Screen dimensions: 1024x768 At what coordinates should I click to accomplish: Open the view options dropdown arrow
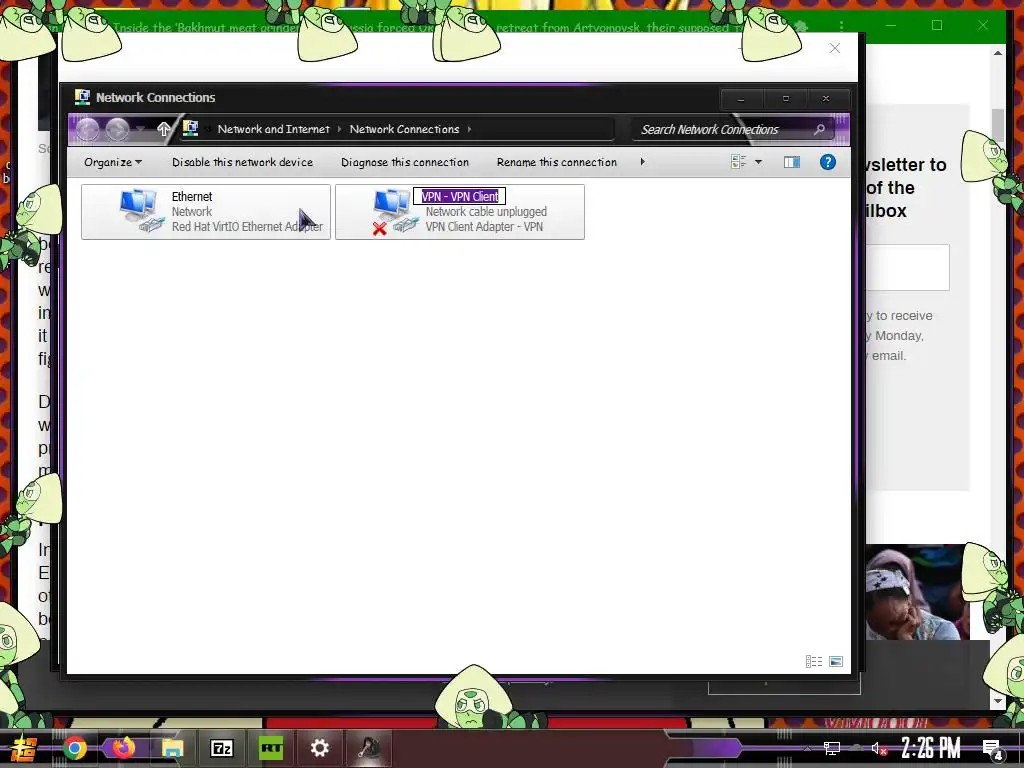758,162
